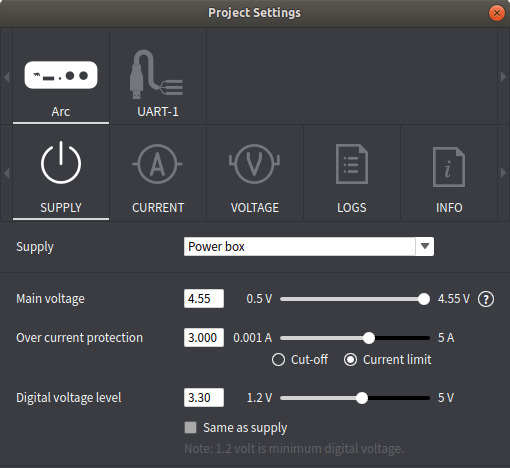This screenshot has height=468, width=510.
Task: Show next settings tabs with right arrow
Action: click(503, 173)
